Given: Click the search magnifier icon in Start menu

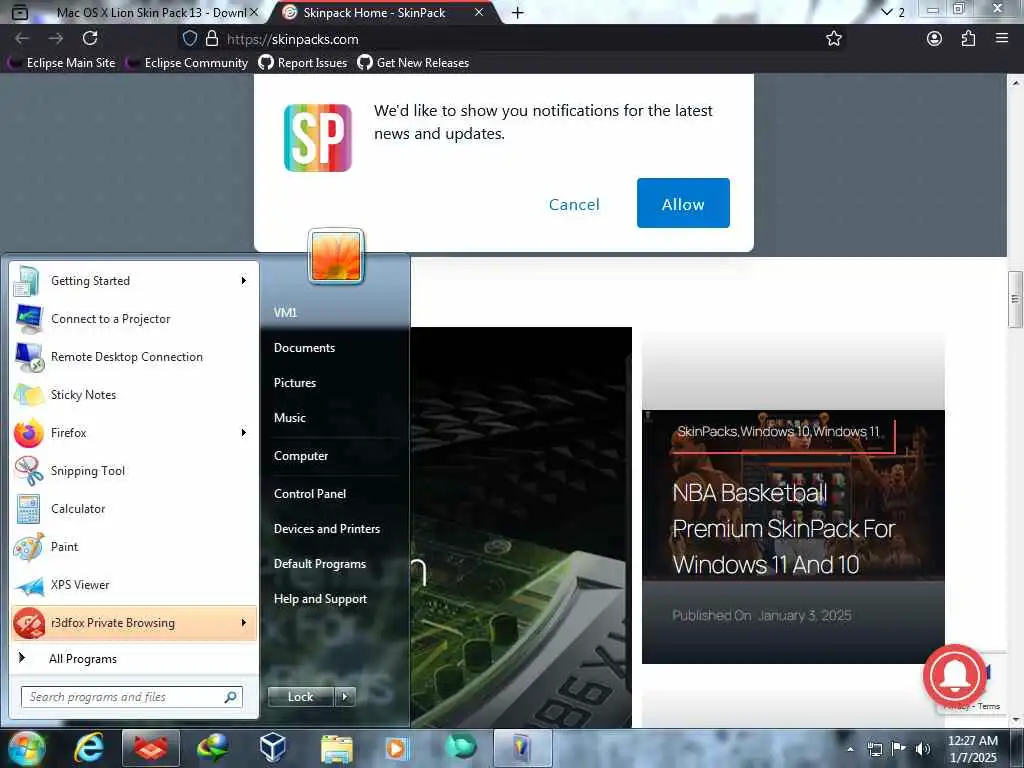Looking at the screenshot, I should pos(231,697).
